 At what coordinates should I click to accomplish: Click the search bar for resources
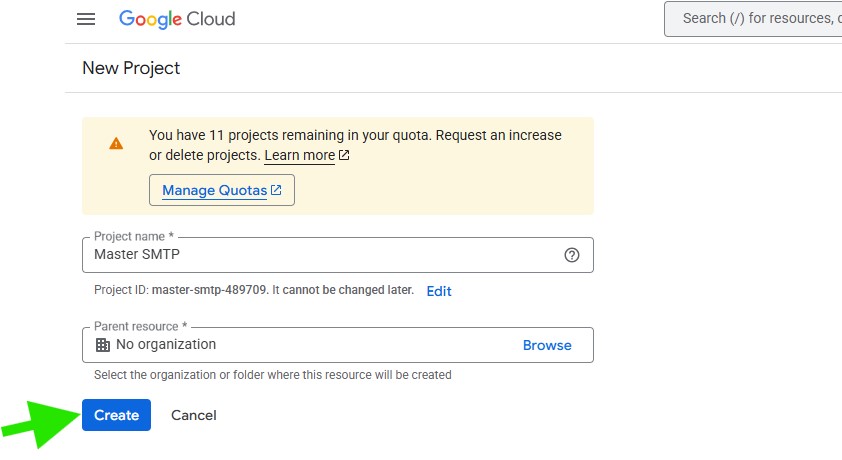pyautogui.click(x=755, y=19)
